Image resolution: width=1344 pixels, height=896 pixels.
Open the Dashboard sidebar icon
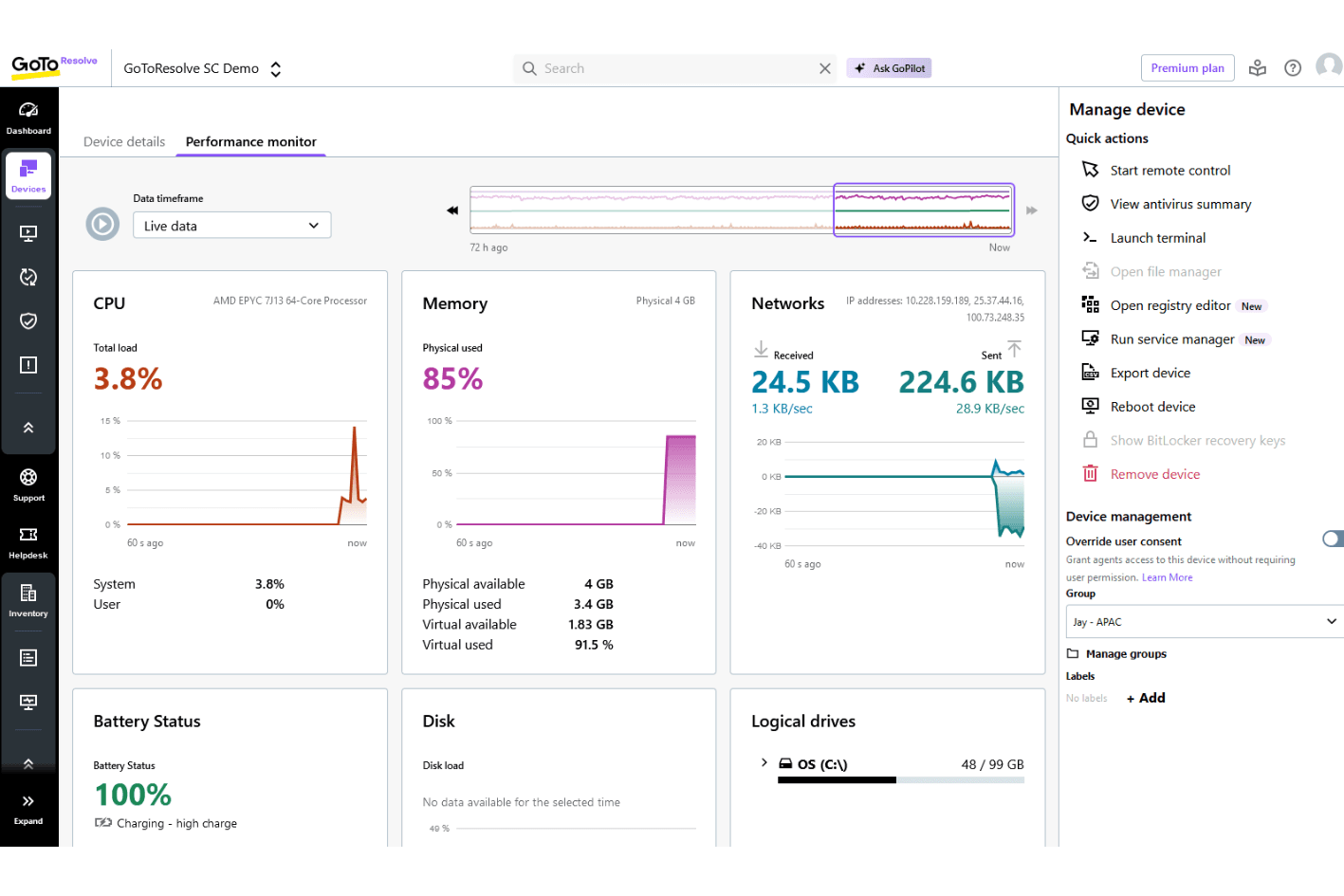(x=28, y=118)
